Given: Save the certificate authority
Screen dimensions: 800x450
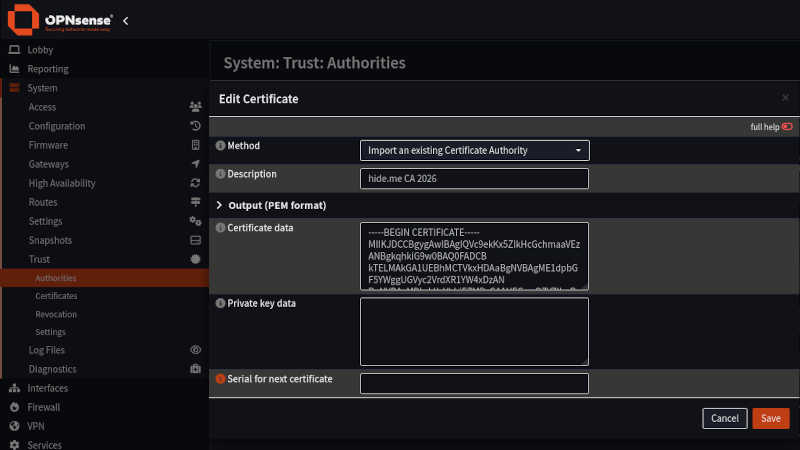Looking at the screenshot, I should pyautogui.click(x=770, y=418).
